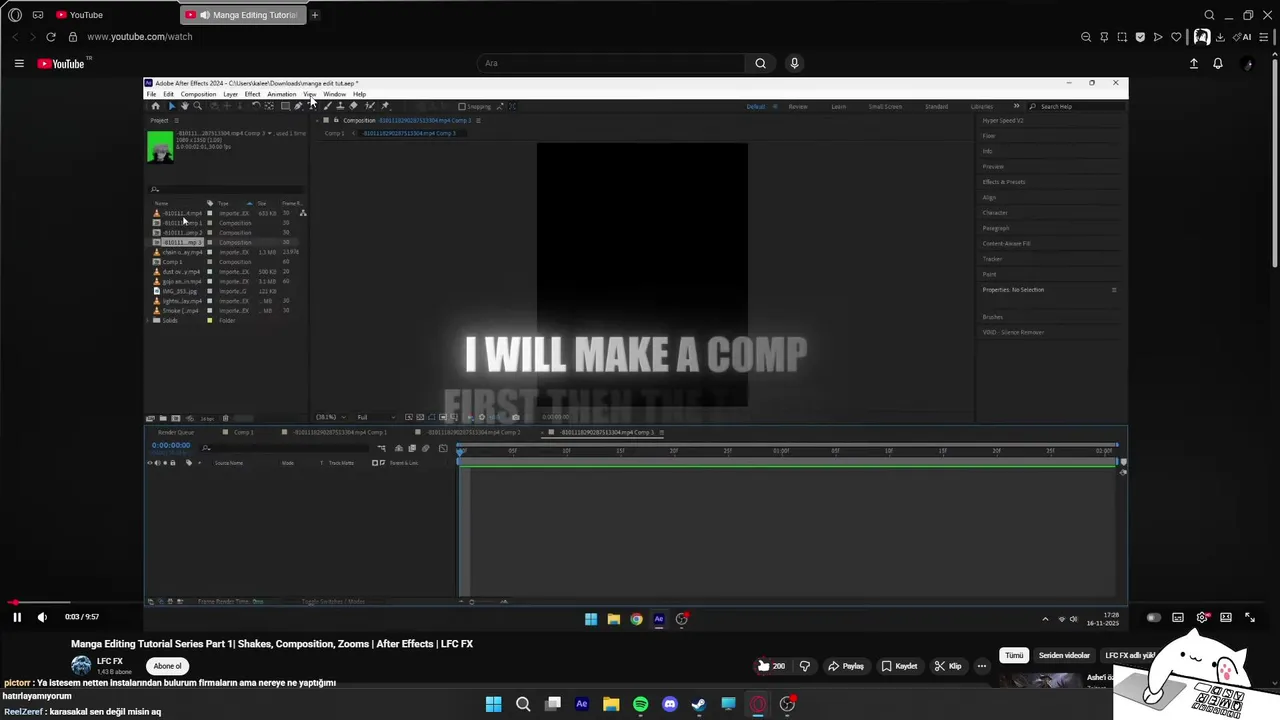Select the Clone Stamp tool
The width and height of the screenshot is (1280, 720).
click(340, 106)
